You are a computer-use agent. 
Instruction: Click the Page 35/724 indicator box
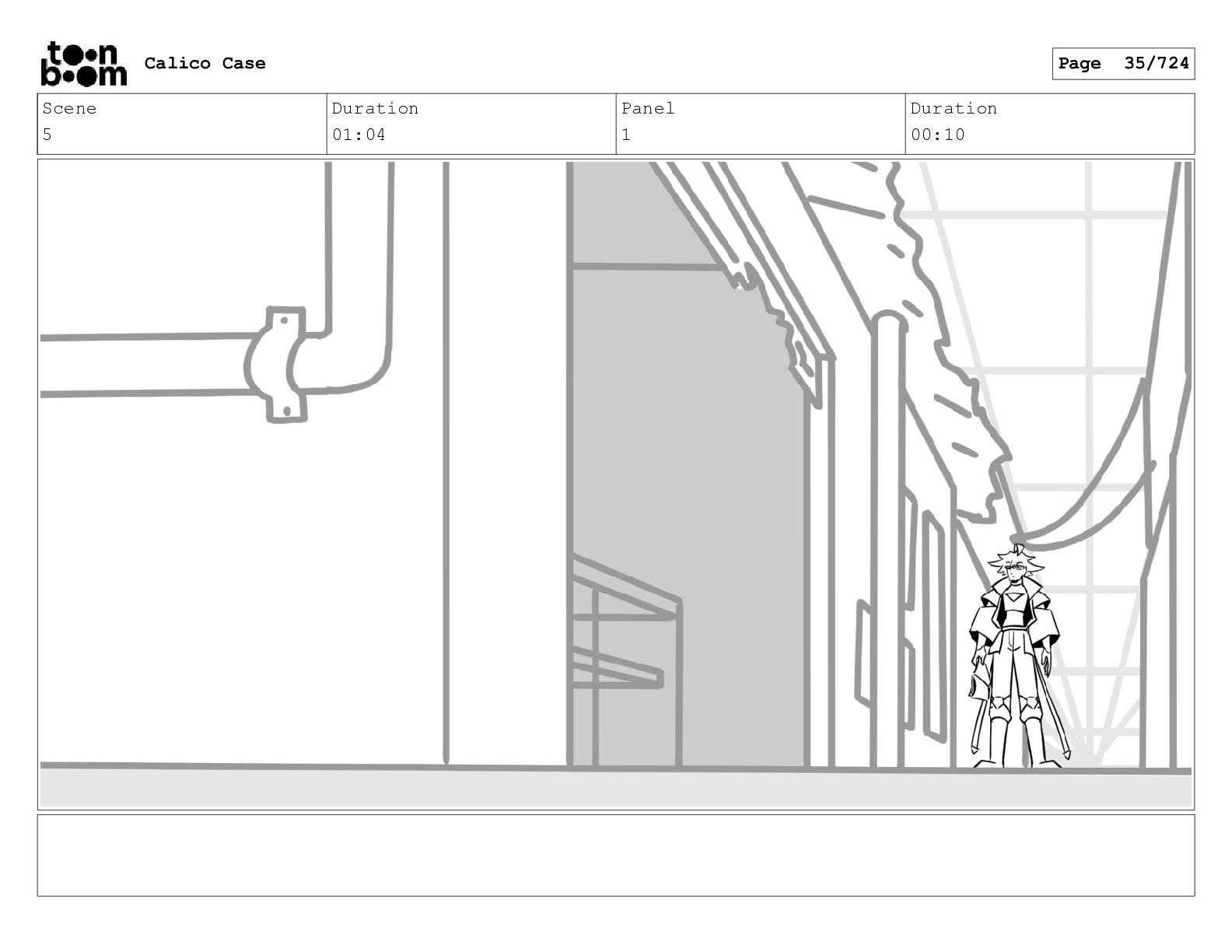pos(1123,64)
